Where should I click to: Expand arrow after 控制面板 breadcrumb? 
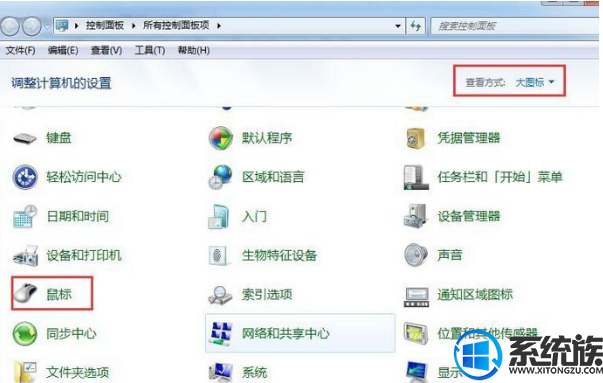(x=133, y=26)
